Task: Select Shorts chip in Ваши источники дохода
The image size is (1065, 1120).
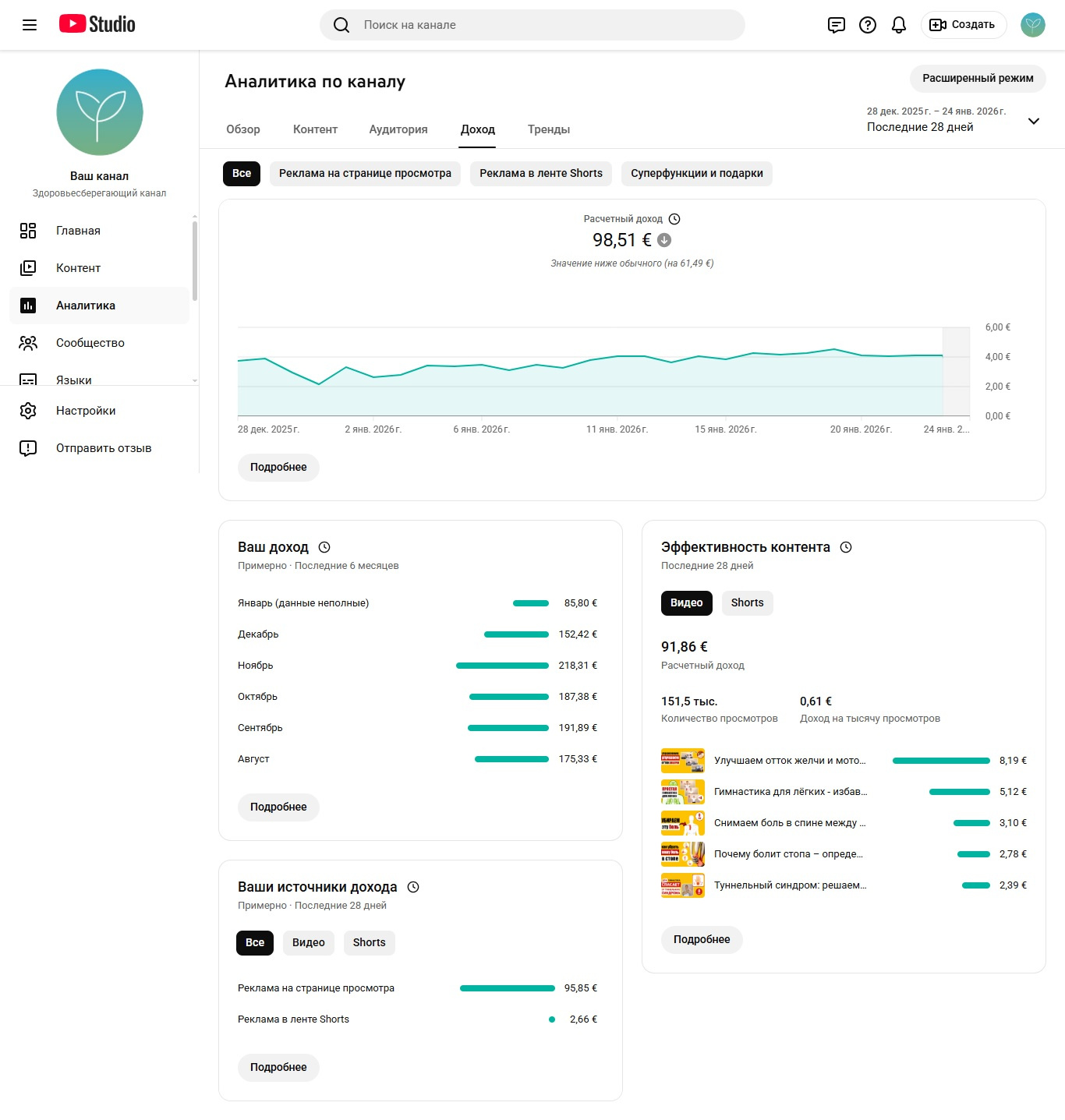Action: pos(370,943)
